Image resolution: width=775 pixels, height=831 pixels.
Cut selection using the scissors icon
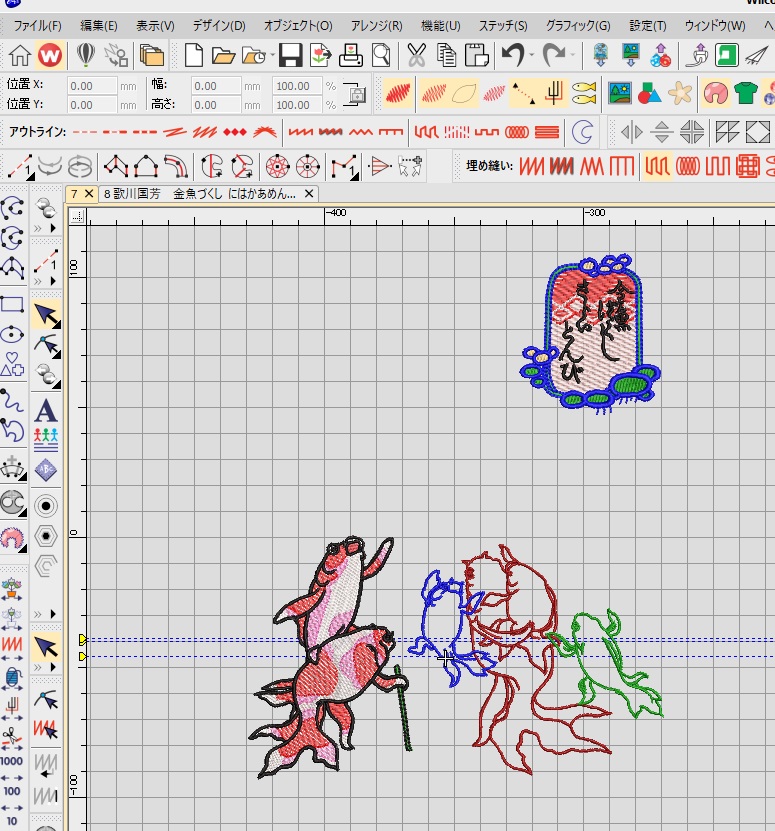417,55
